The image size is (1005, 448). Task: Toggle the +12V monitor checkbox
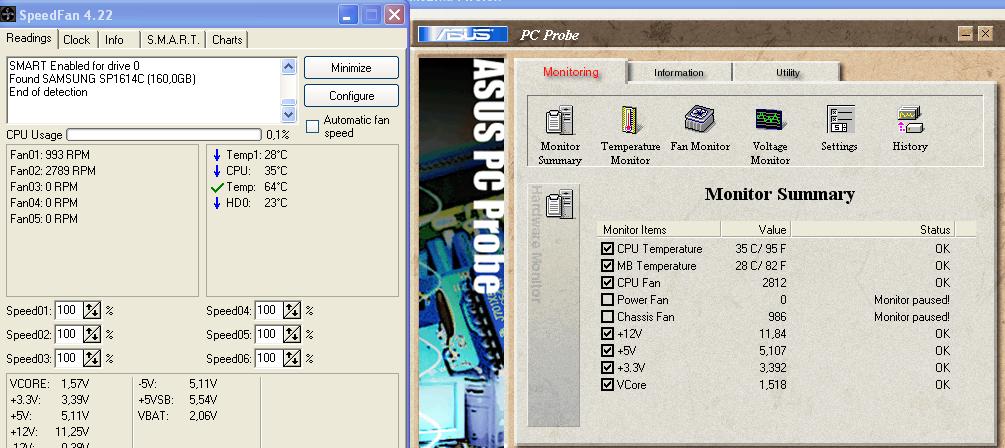(x=608, y=333)
